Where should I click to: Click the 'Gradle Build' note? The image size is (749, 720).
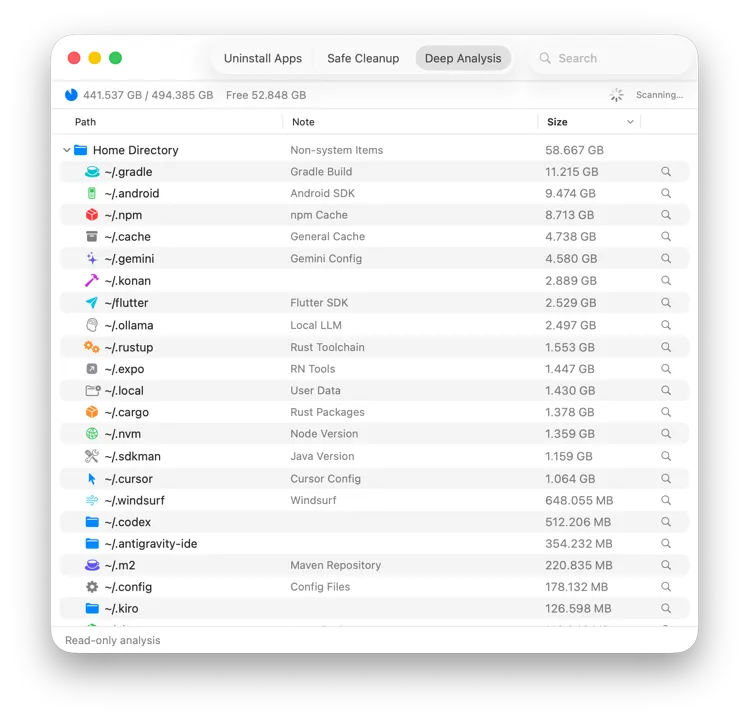click(321, 172)
